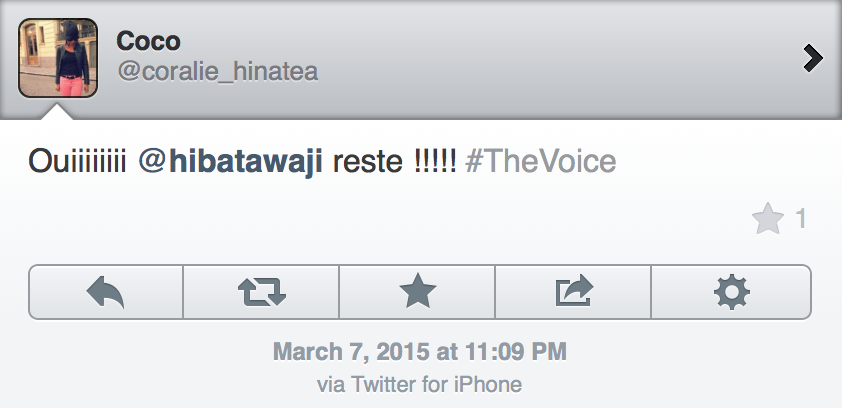842x408 pixels.
Task: Reply to Coco's tweet
Action: click(106, 291)
